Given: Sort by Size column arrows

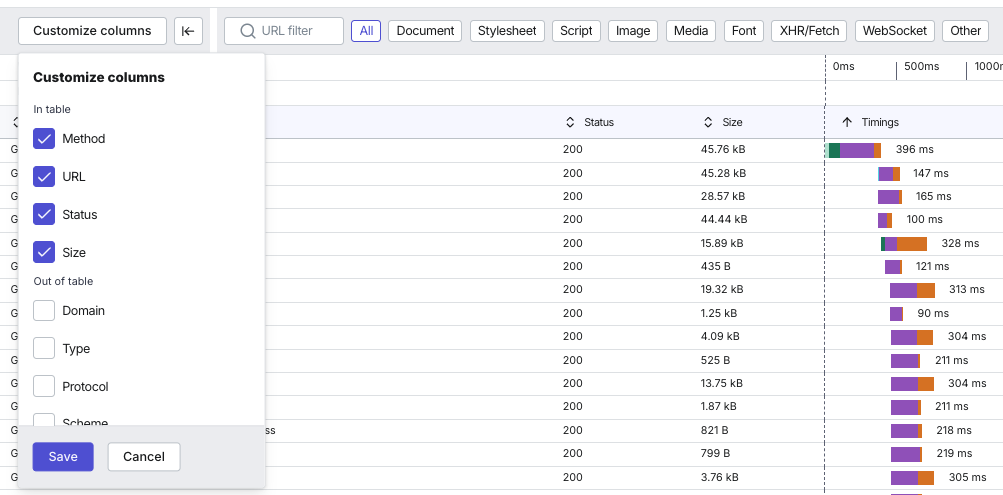Looking at the screenshot, I should click(708, 122).
